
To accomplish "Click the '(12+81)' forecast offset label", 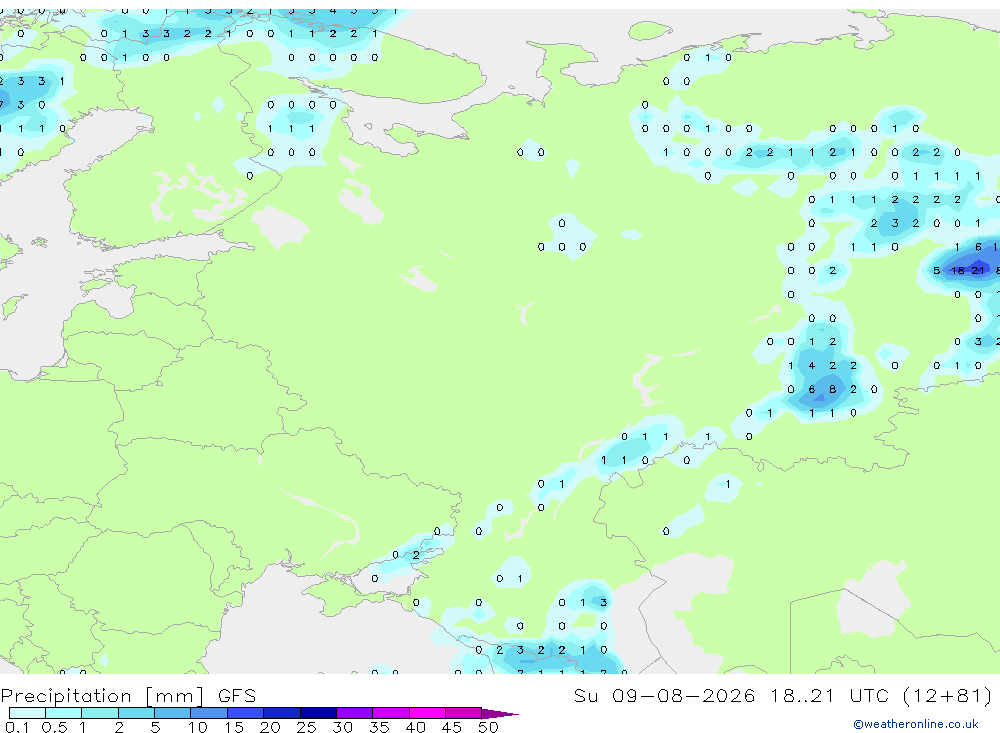I will (947, 696).
